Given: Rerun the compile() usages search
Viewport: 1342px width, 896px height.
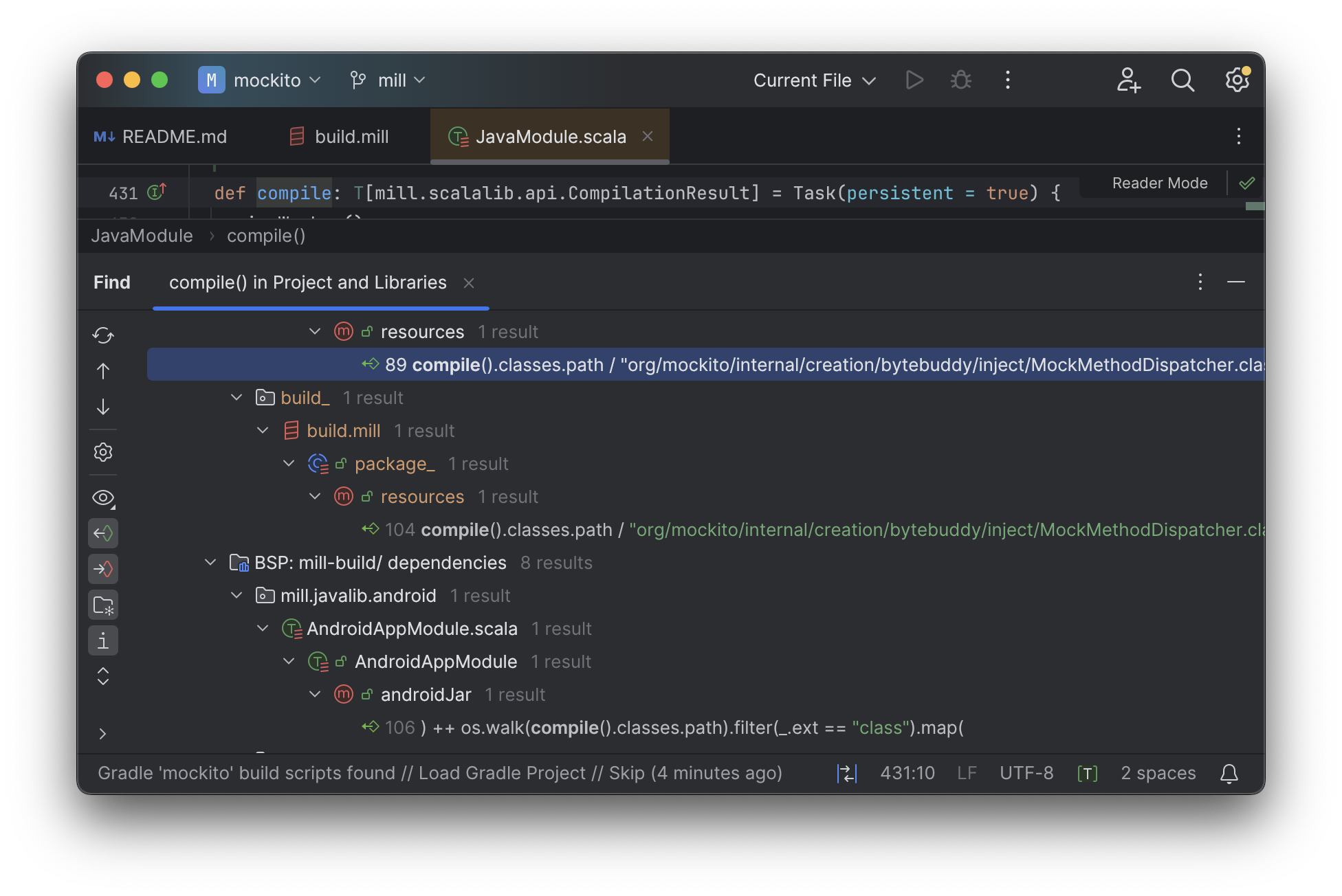Looking at the screenshot, I should click(103, 335).
